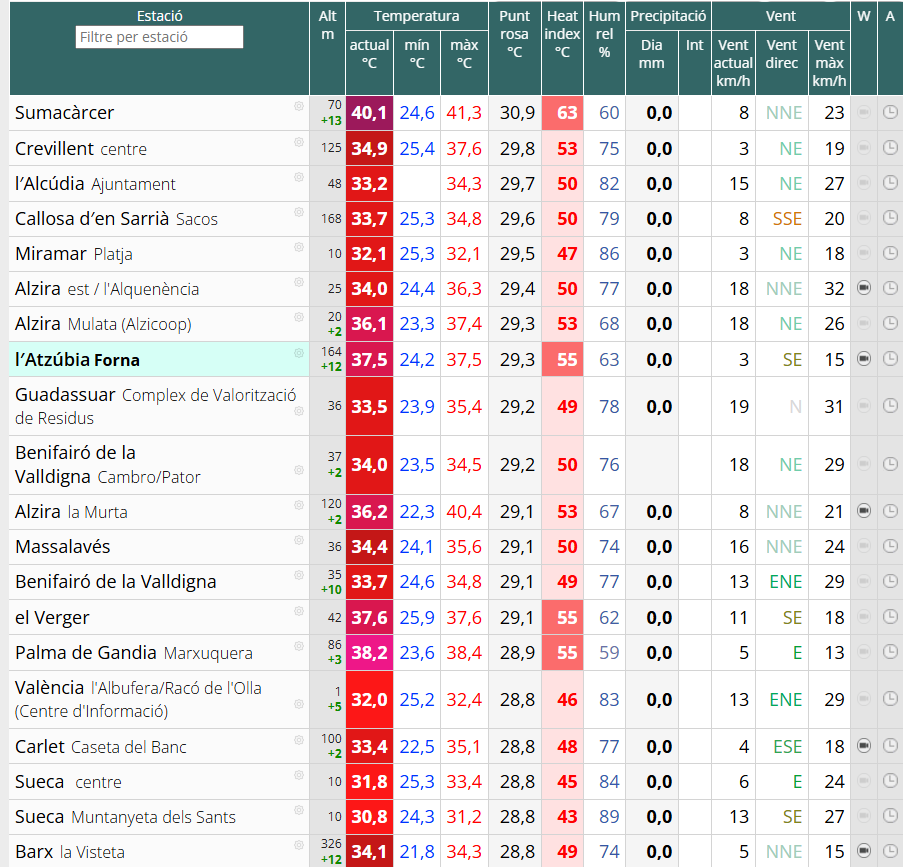The image size is (903, 867).
Task: Open webcam icon for Alzira est / l'Alquenència
Action: pos(864,287)
